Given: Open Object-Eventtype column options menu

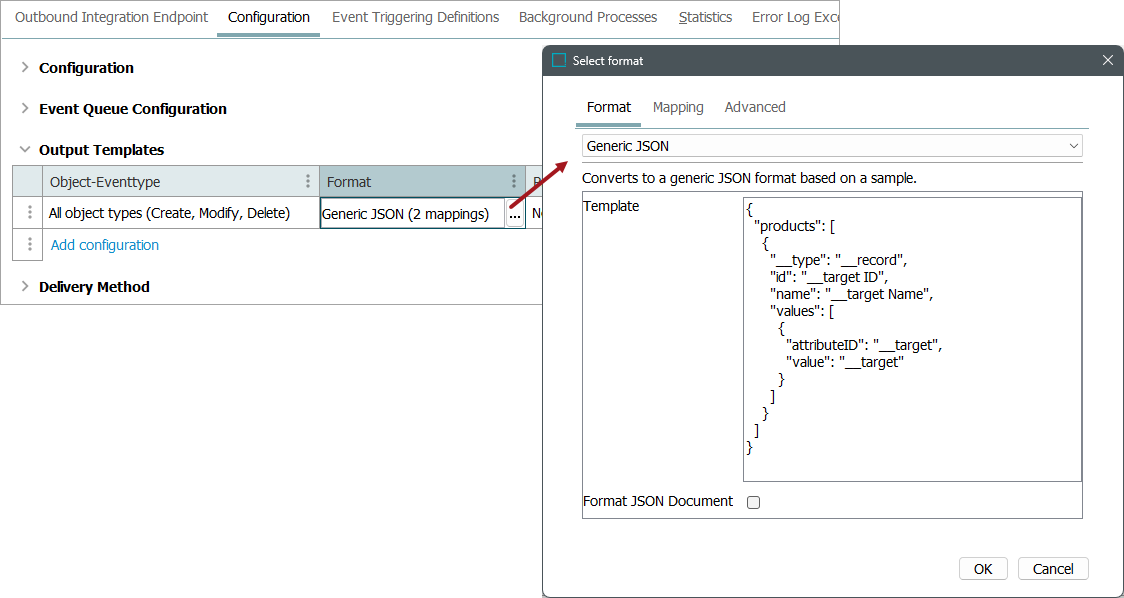Looking at the screenshot, I should (307, 182).
